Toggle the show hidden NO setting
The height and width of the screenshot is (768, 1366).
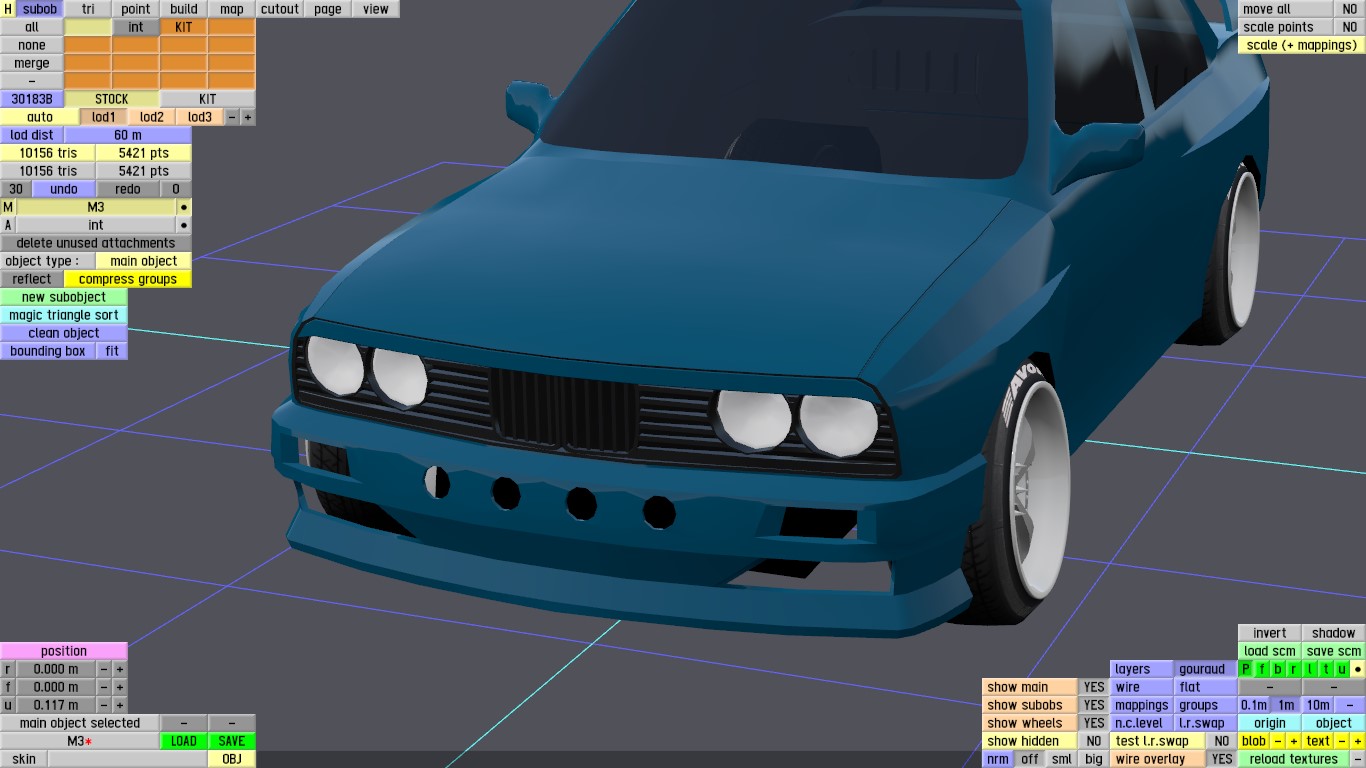click(x=1094, y=741)
